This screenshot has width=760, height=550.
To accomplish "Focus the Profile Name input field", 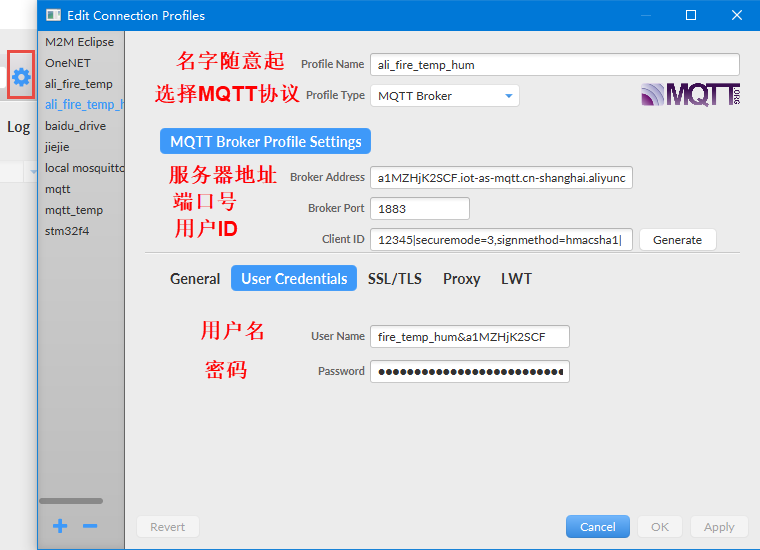I will coord(554,64).
